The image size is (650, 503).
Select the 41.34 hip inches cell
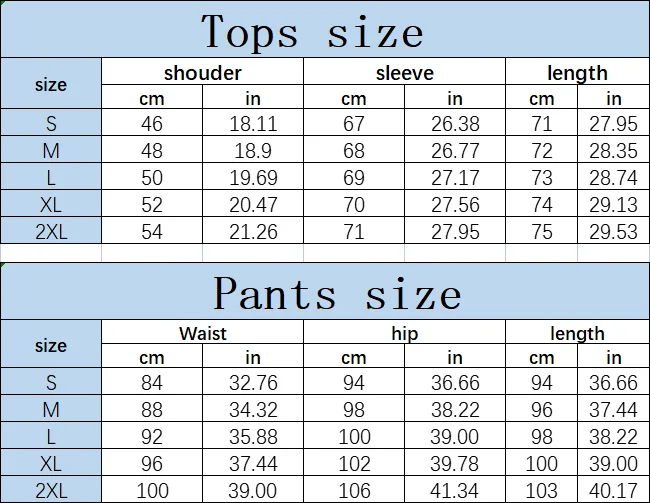click(455, 491)
